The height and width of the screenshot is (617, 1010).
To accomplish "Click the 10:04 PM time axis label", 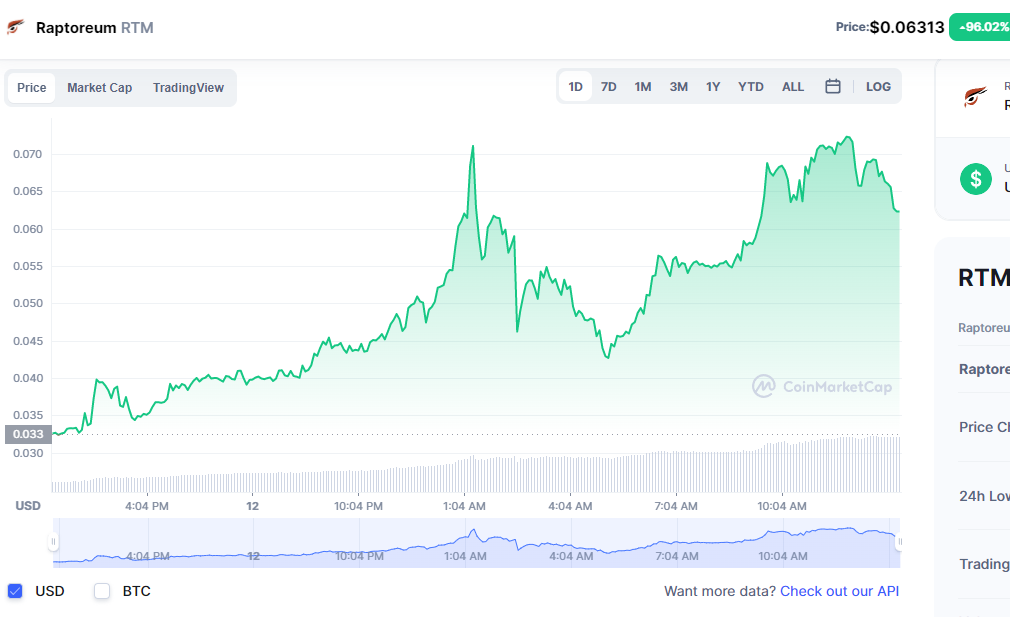I will [358, 506].
